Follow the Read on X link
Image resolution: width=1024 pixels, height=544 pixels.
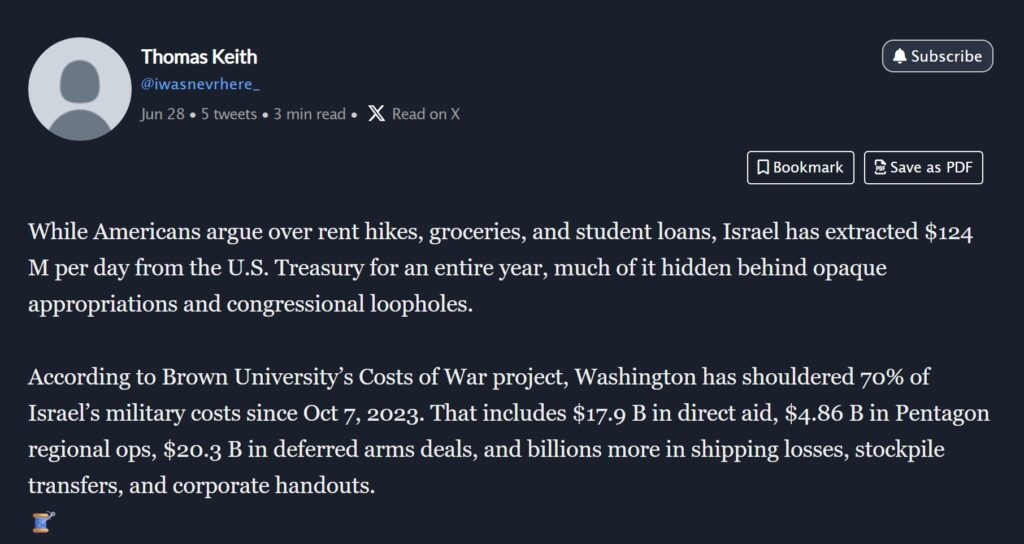click(426, 113)
